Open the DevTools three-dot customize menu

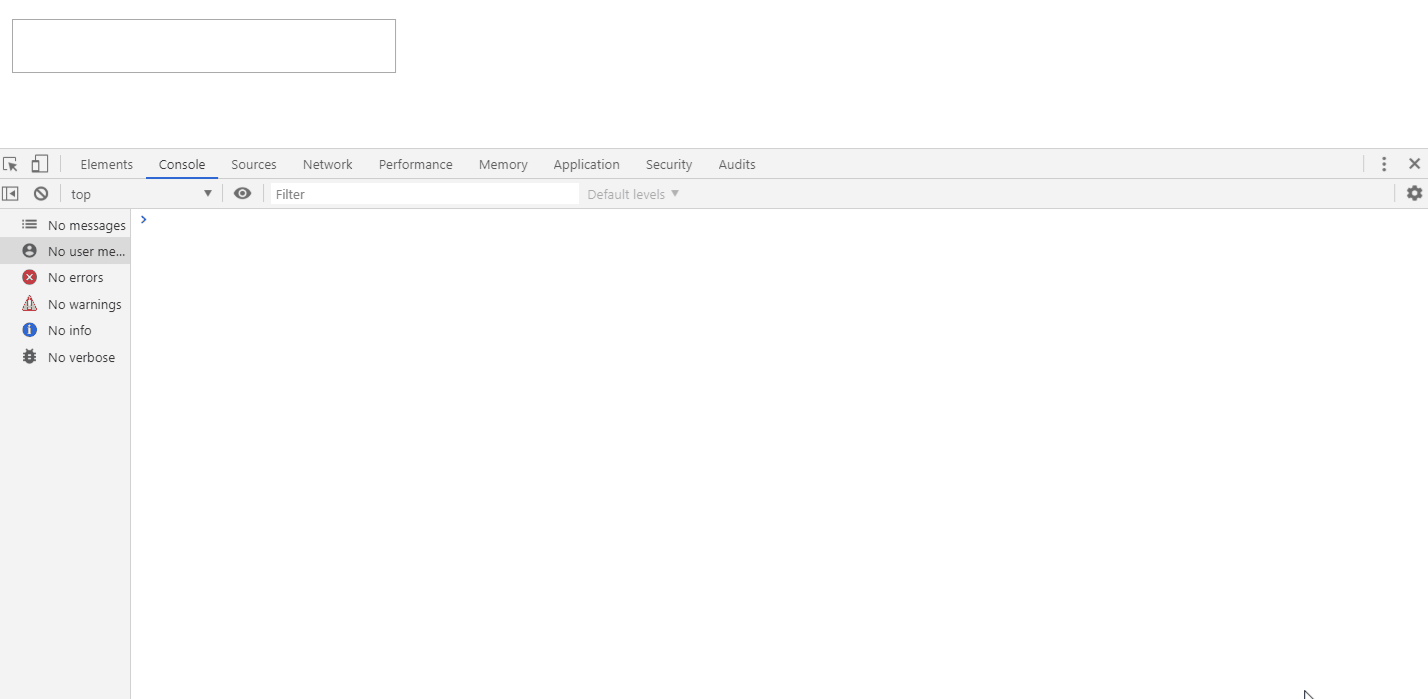point(1384,164)
